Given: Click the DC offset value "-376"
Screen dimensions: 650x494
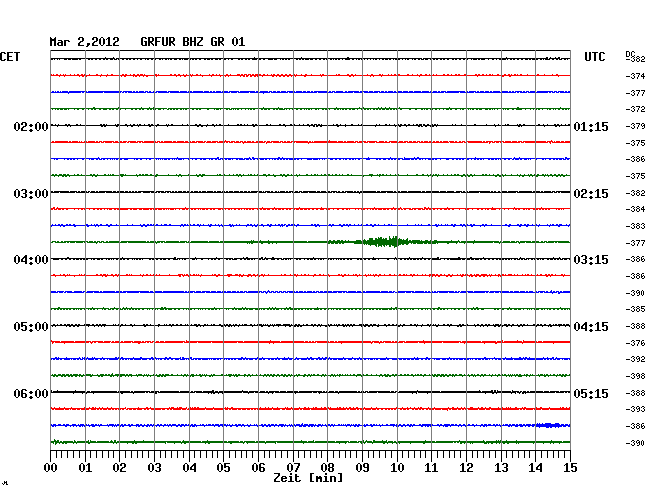Looking at the screenshot, I should tap(635, 343).
